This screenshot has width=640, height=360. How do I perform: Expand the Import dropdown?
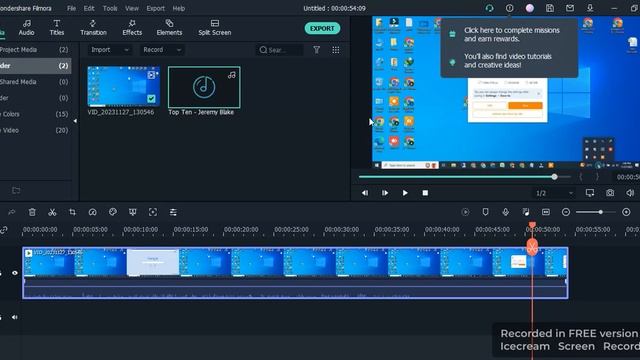click(x=109, y=50)
